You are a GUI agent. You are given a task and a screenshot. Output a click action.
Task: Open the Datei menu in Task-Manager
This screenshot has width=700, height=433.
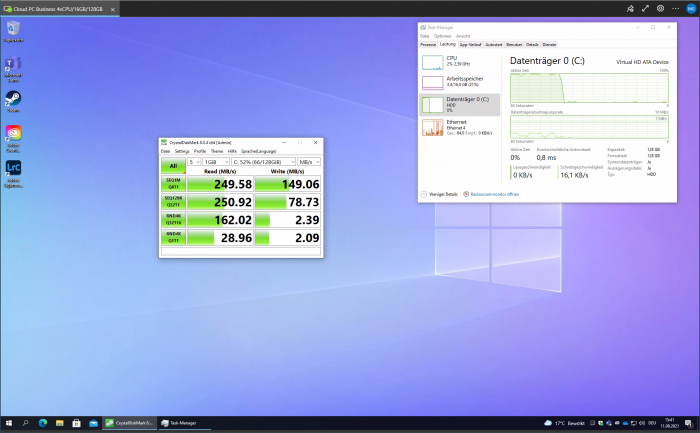click(425, 36)
